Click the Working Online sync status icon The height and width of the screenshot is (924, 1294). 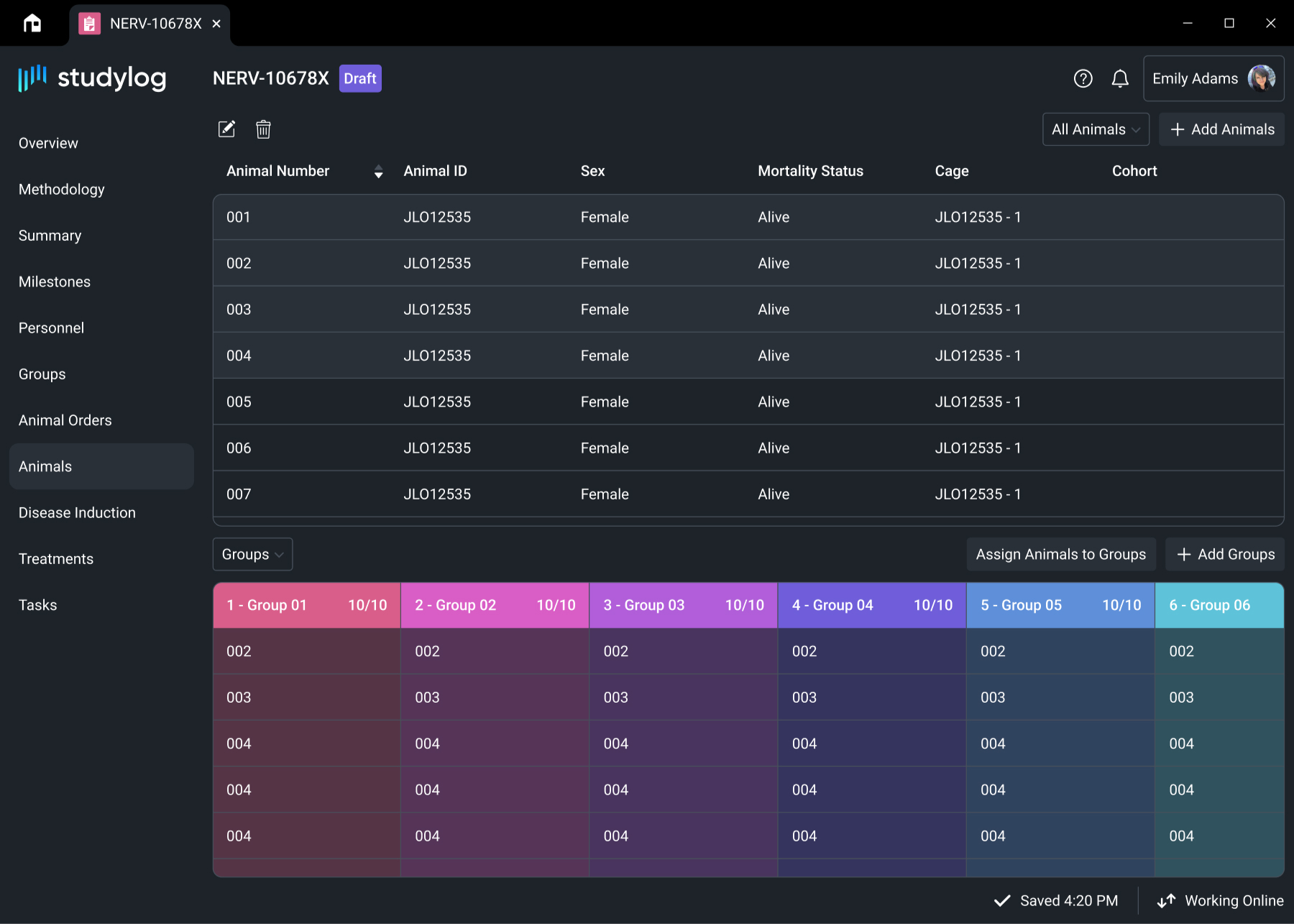pyautogui.click(x=1166, y=900)
